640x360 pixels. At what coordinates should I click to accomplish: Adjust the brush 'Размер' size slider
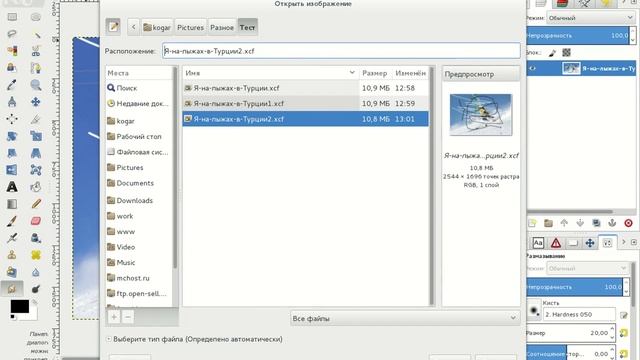(x=569, y=333)
